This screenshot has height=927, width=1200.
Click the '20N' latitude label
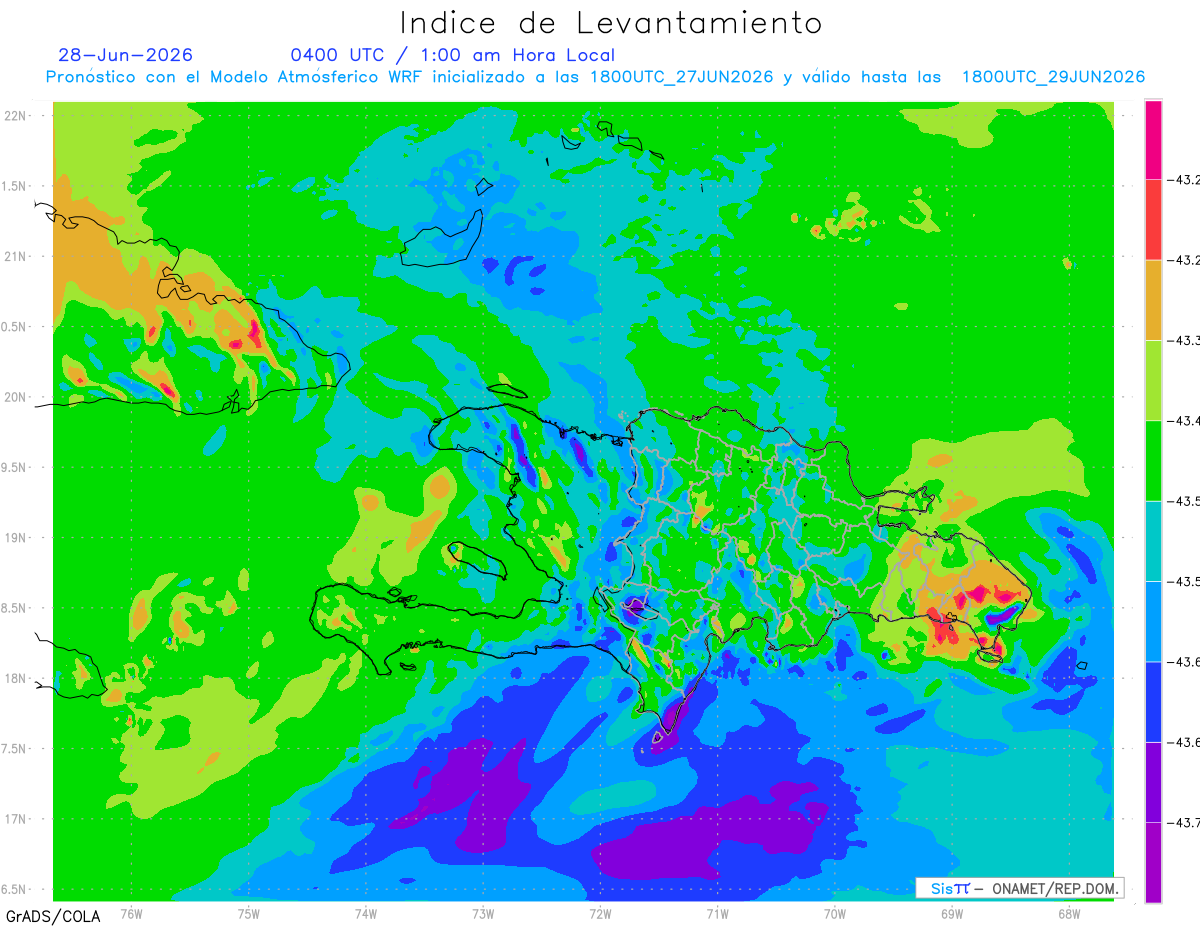click(17, 397)
